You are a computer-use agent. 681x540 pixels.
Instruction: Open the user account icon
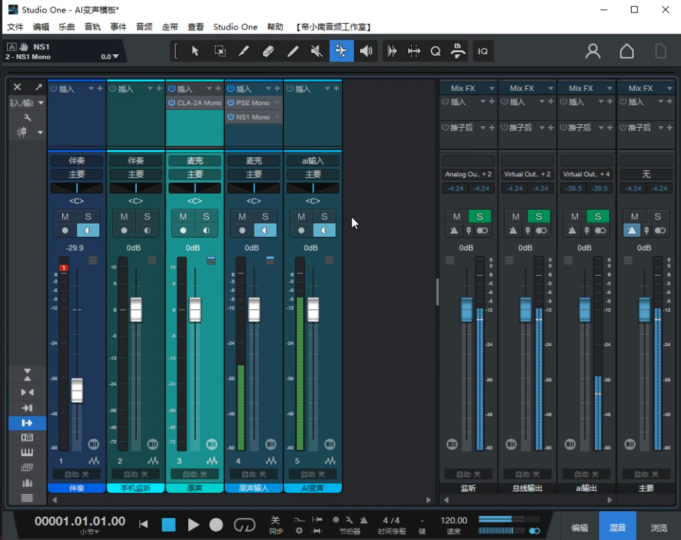click(x=593, y=51)
